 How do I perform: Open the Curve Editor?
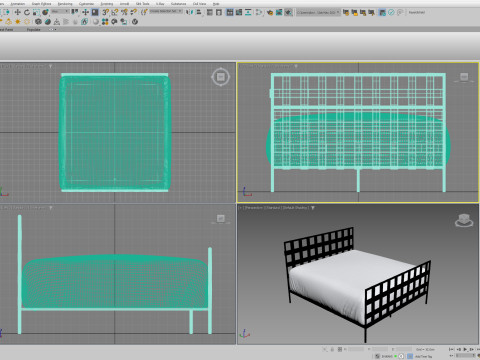(239, 12)
